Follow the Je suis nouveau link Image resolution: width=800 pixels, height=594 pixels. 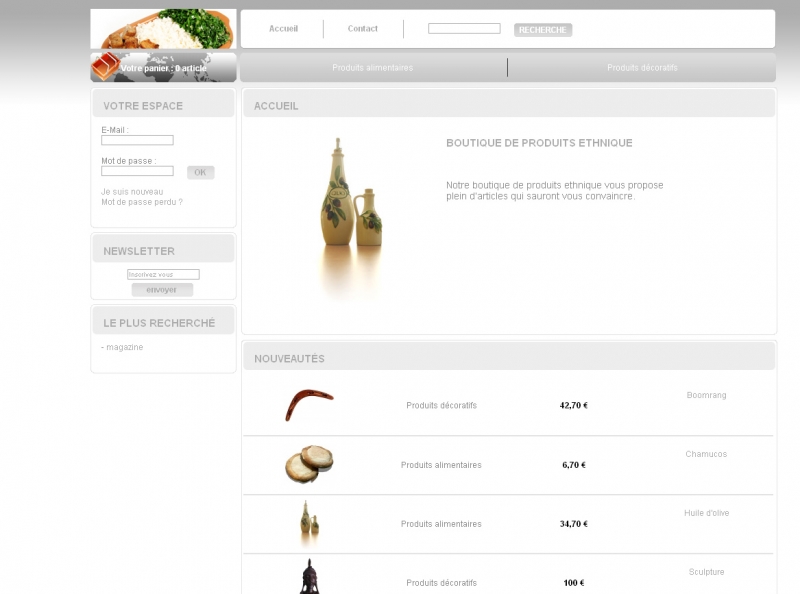click(132, 192)
